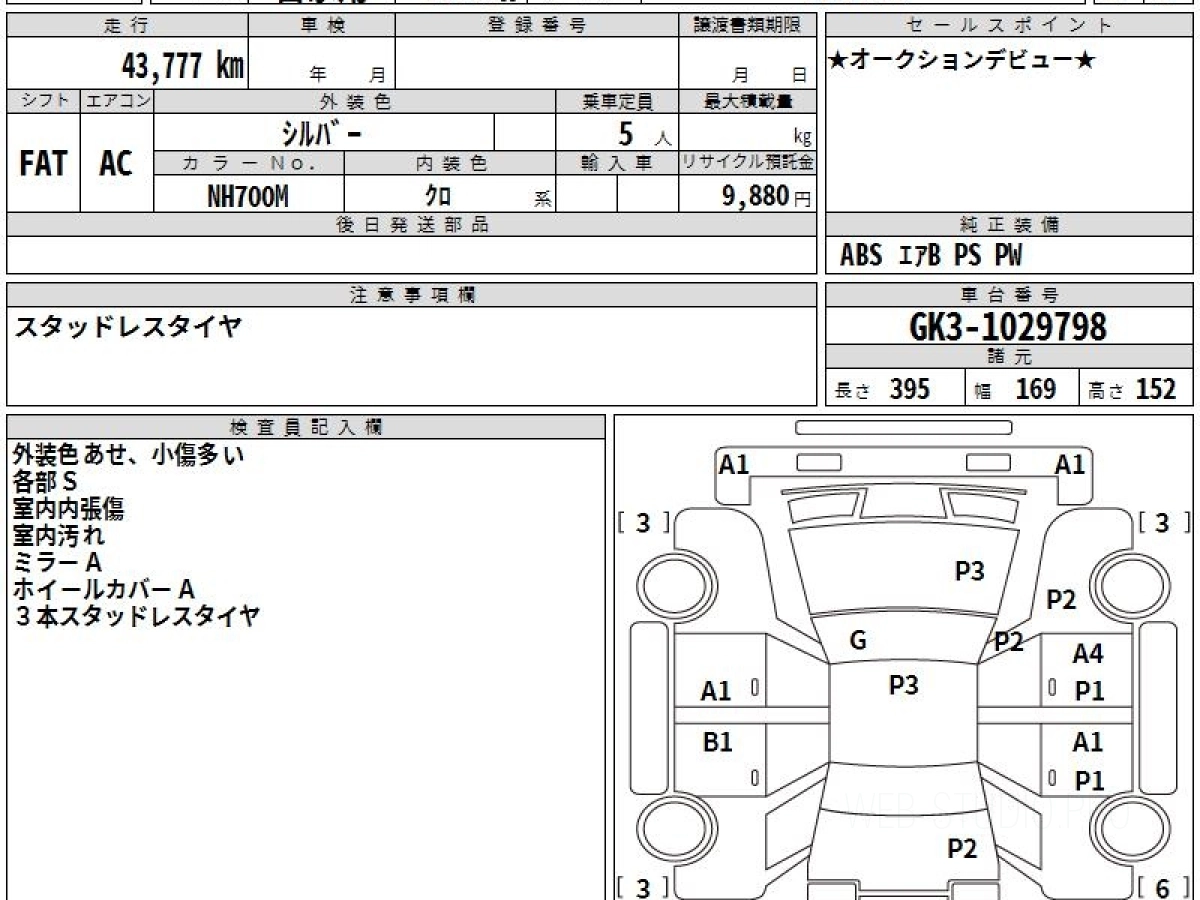
Task: Click the P3 mark on the roof
Action: tap(903, 685)
